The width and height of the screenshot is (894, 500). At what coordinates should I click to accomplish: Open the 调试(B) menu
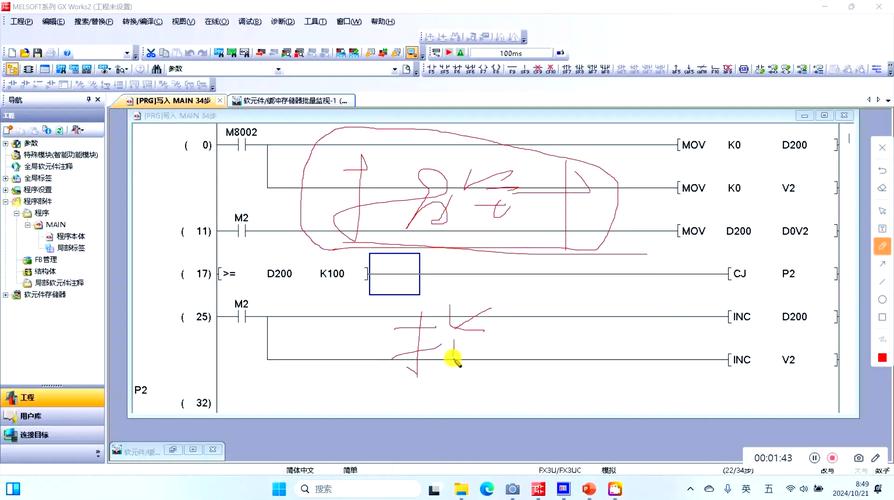click(x=250, y=21)
